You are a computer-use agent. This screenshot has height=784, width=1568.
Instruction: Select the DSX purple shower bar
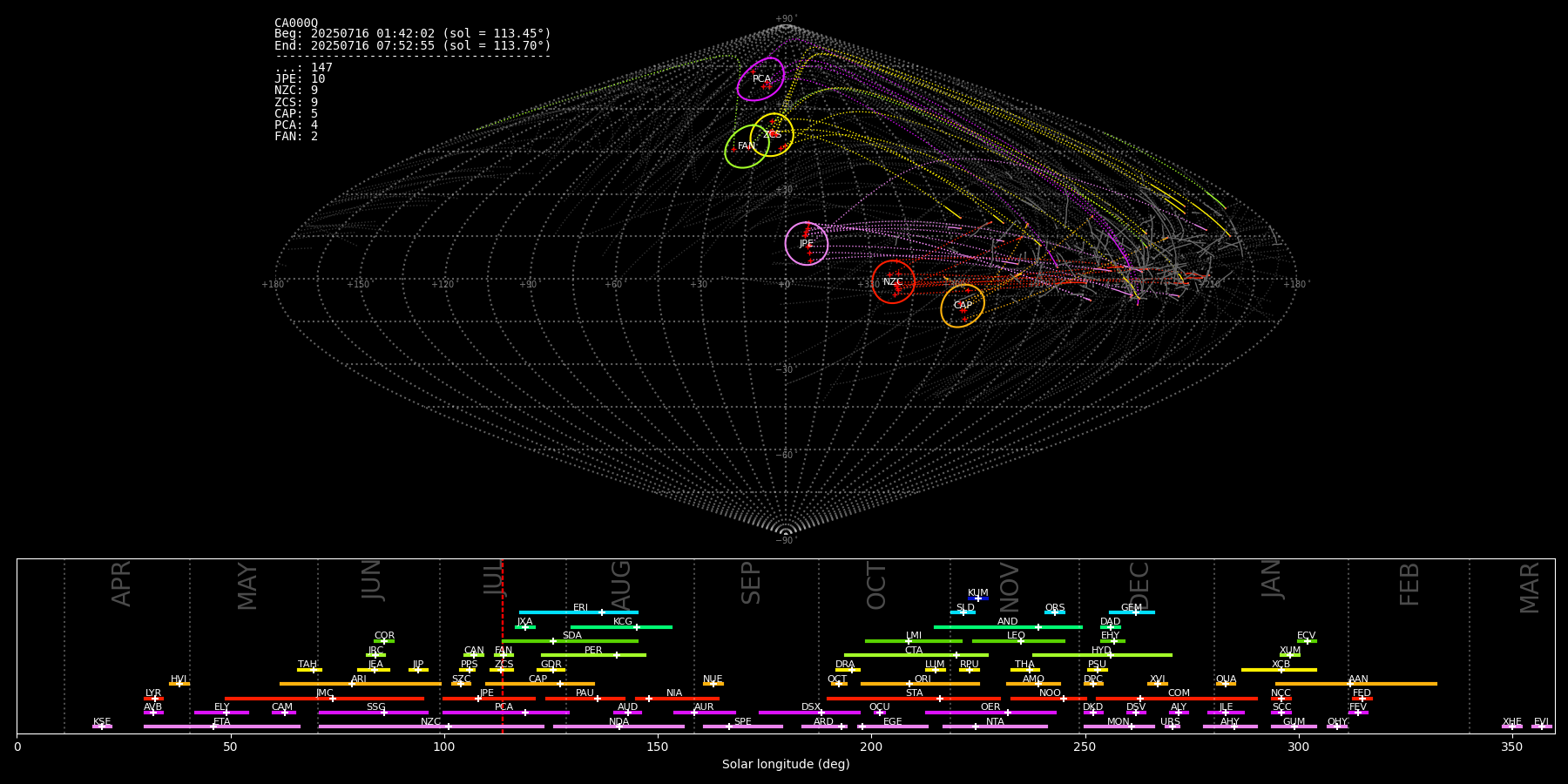(x=809, y=713)
